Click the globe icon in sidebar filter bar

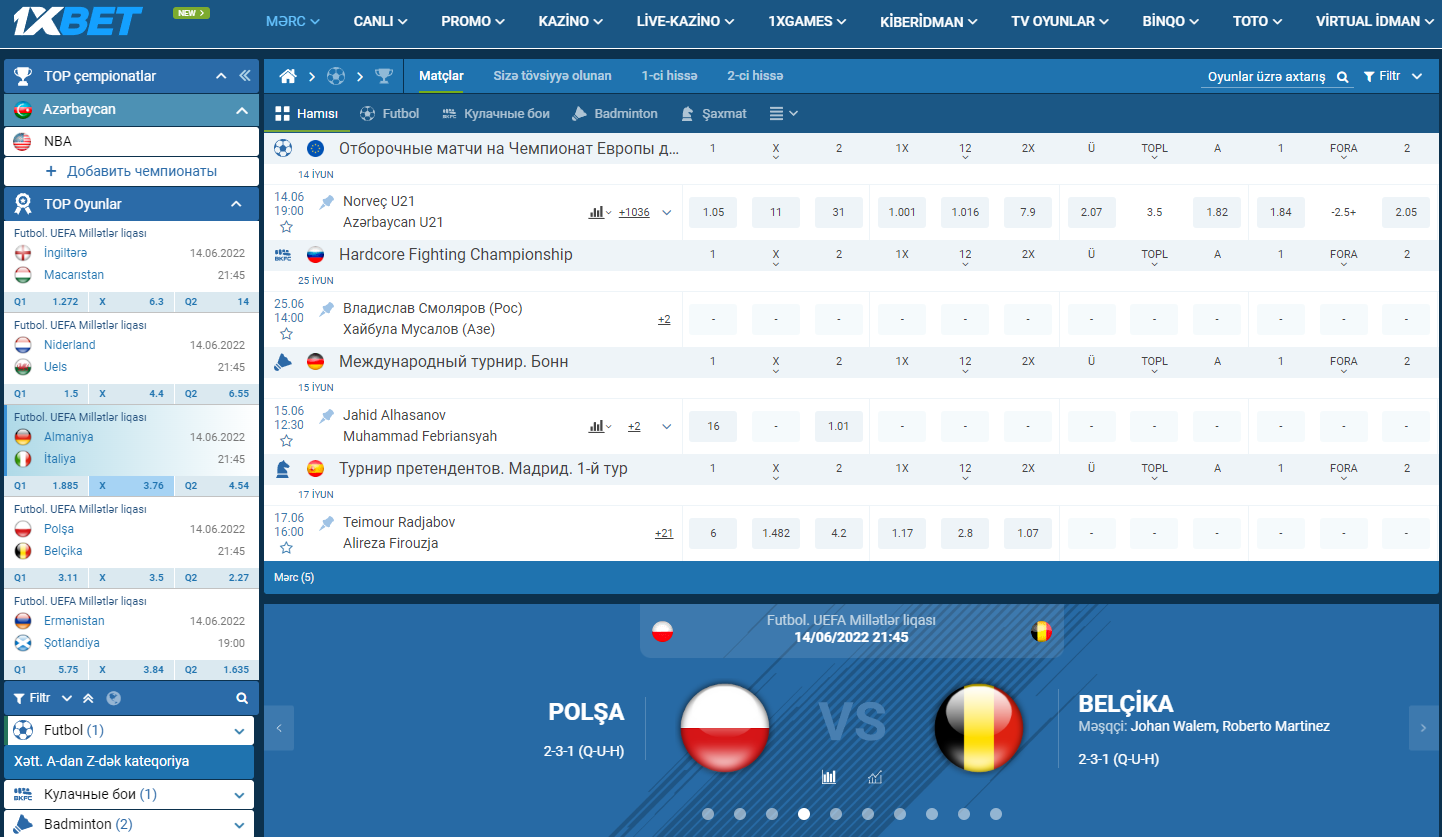point(114,698)
